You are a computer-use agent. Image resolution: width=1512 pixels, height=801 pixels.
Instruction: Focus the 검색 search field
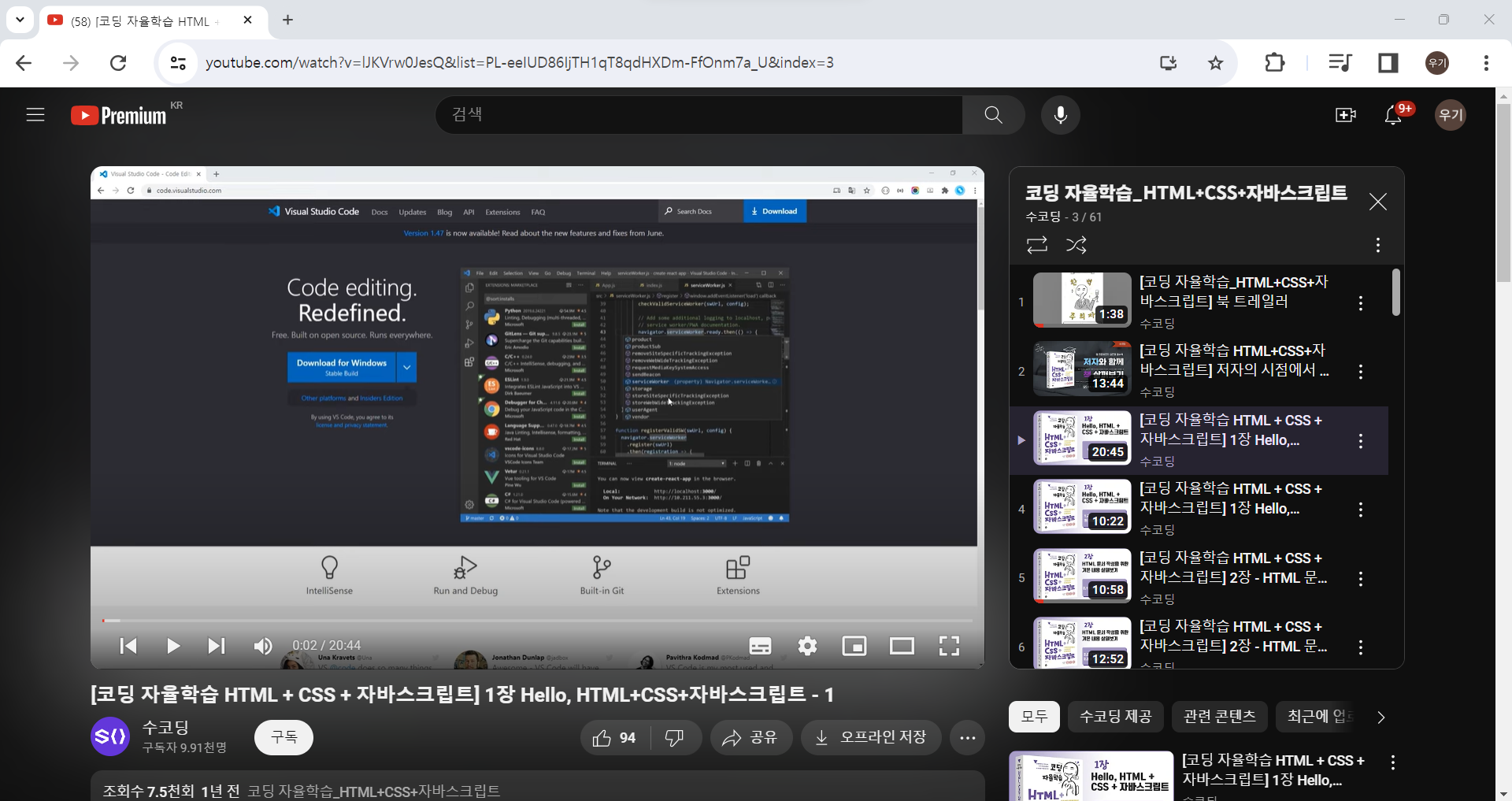click(699, 115)
